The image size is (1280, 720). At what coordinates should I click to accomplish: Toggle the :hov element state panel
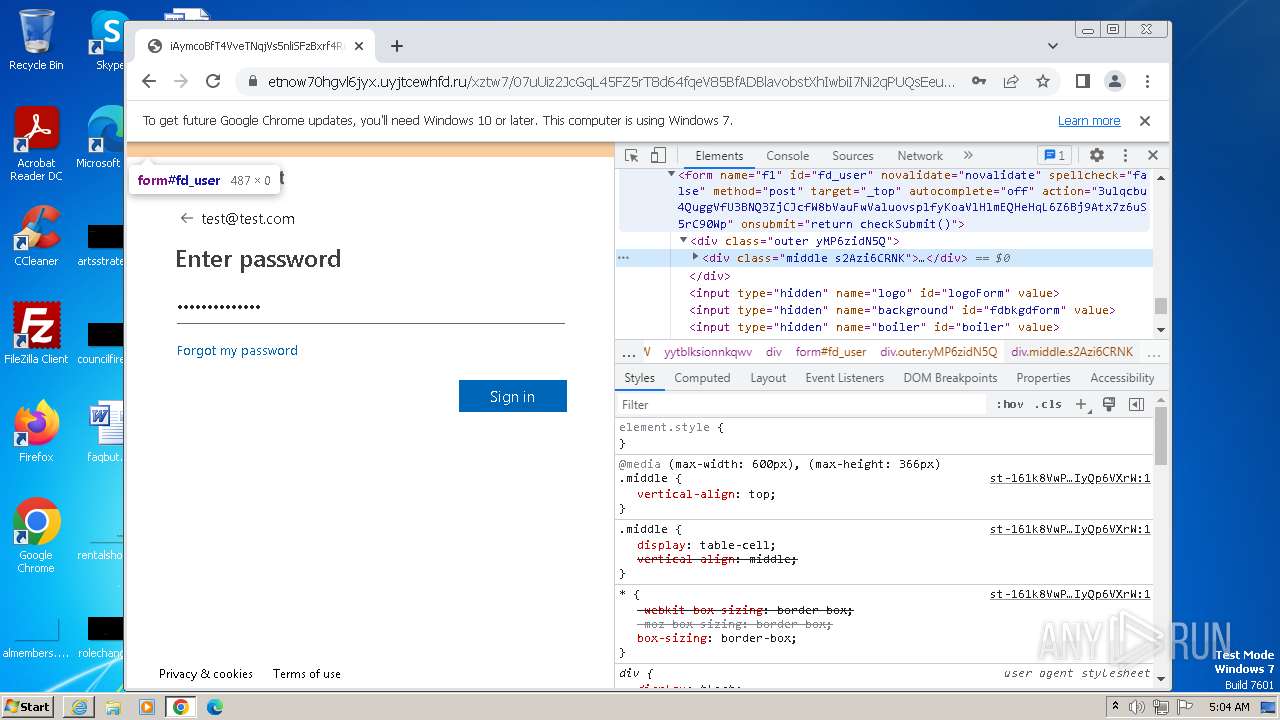tap(1010, 404)
